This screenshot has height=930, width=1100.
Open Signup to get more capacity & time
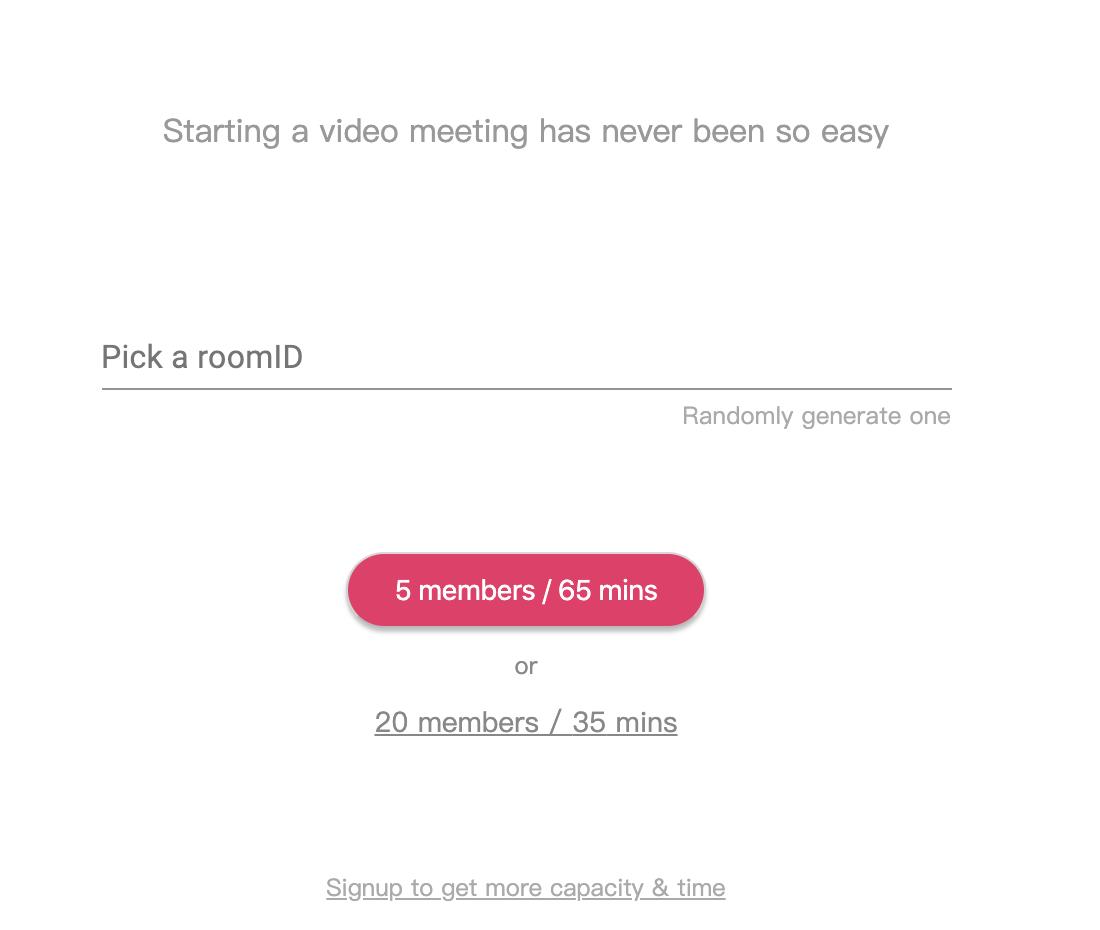(x=526, y=888)
